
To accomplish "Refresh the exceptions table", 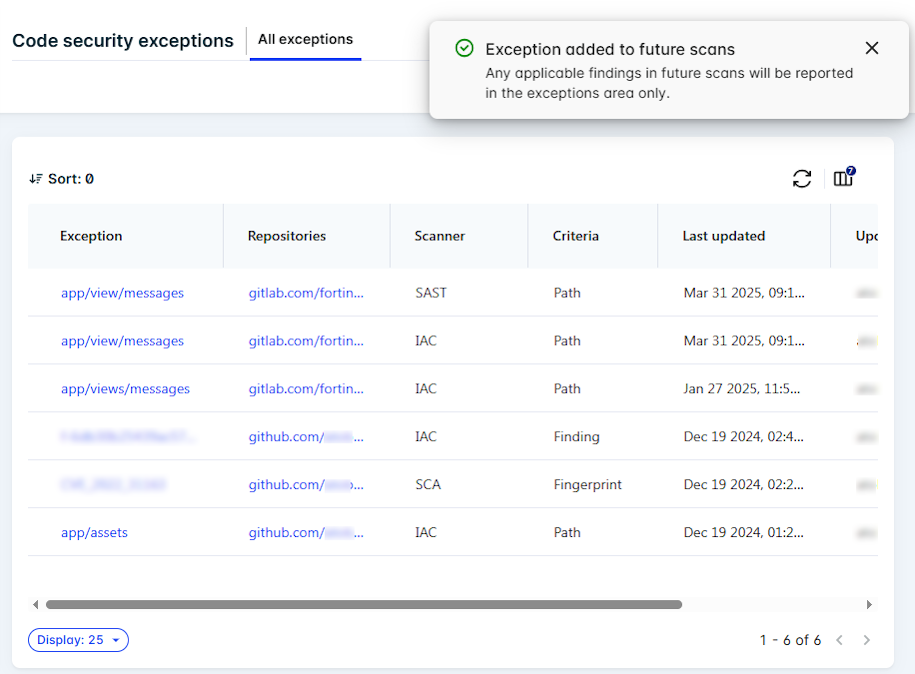I will pos(802,179).
